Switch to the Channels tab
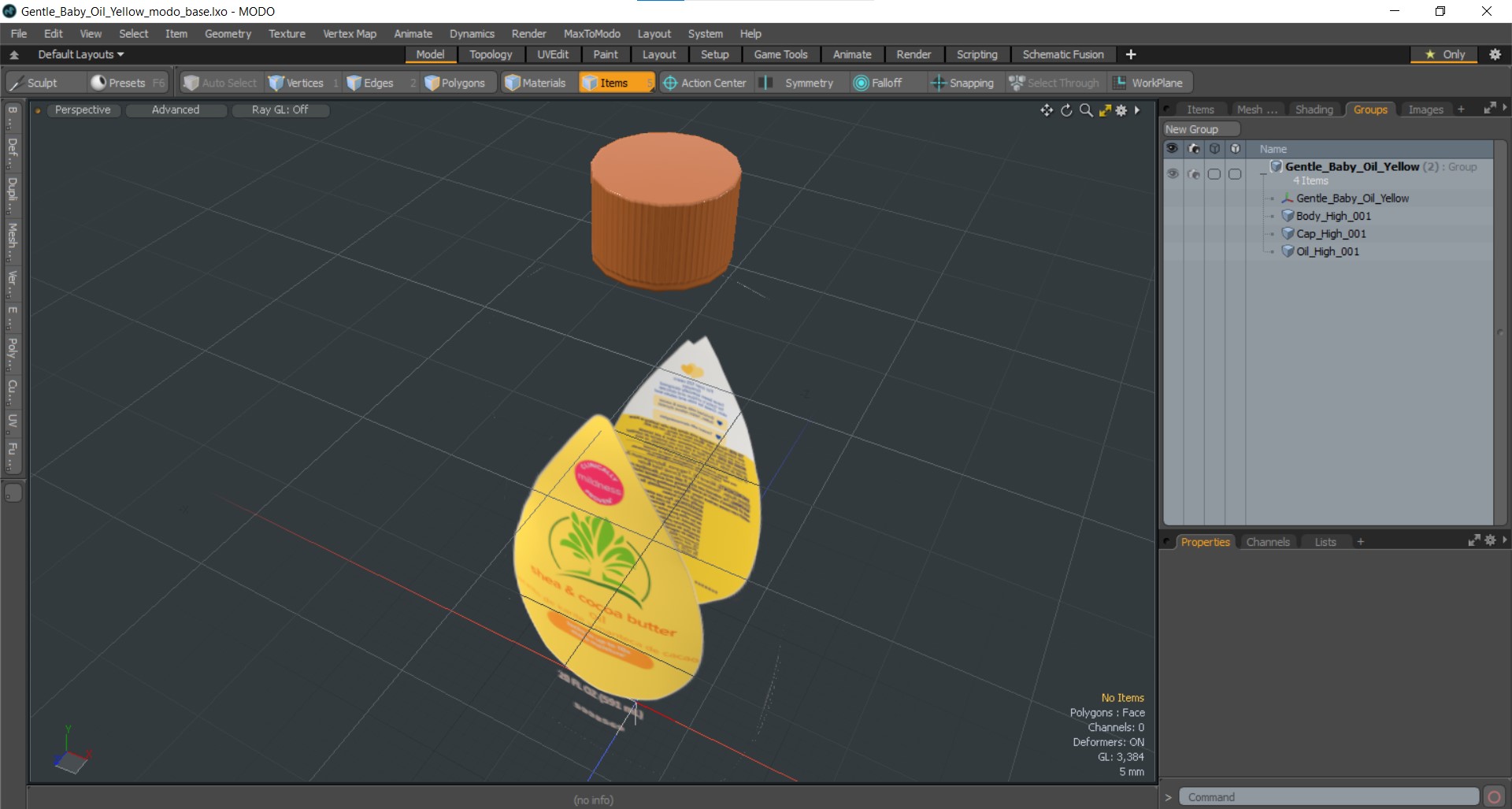This screenshot has height=809, width=1512. (1268, 542)
